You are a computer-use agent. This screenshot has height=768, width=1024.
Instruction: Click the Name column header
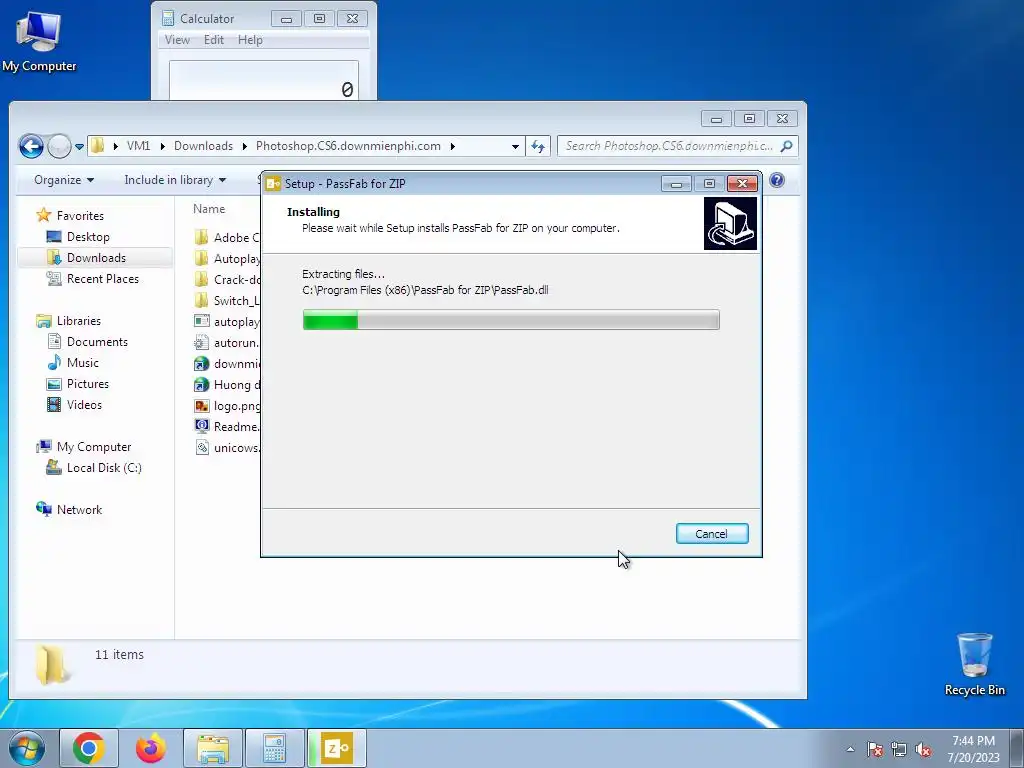click(x=209, y=208)
